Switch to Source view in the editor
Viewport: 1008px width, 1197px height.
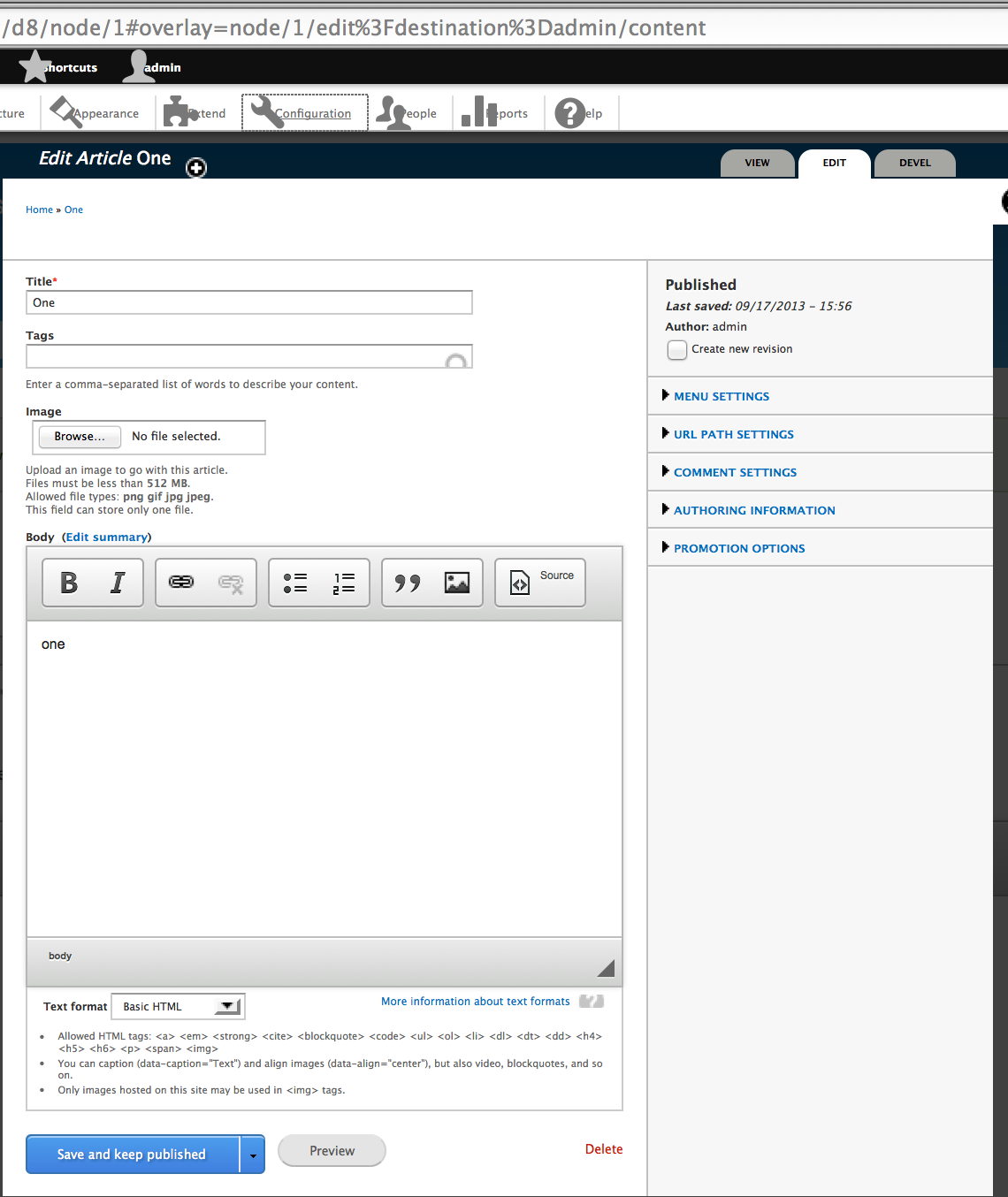coord(539,582)
